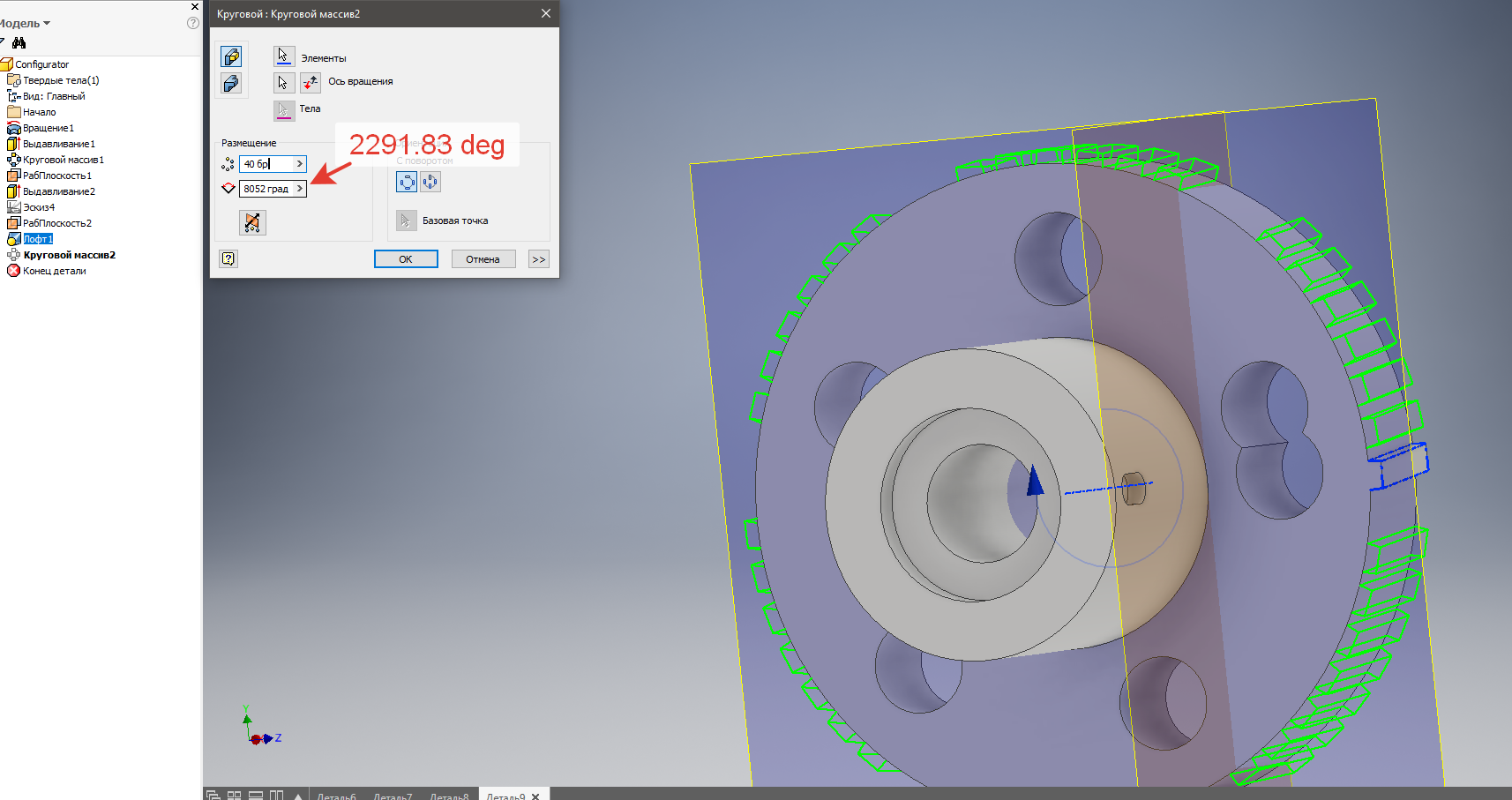Click inside the 8052 град angle field
Viewport: 1512px width, 800px height.
265,188
